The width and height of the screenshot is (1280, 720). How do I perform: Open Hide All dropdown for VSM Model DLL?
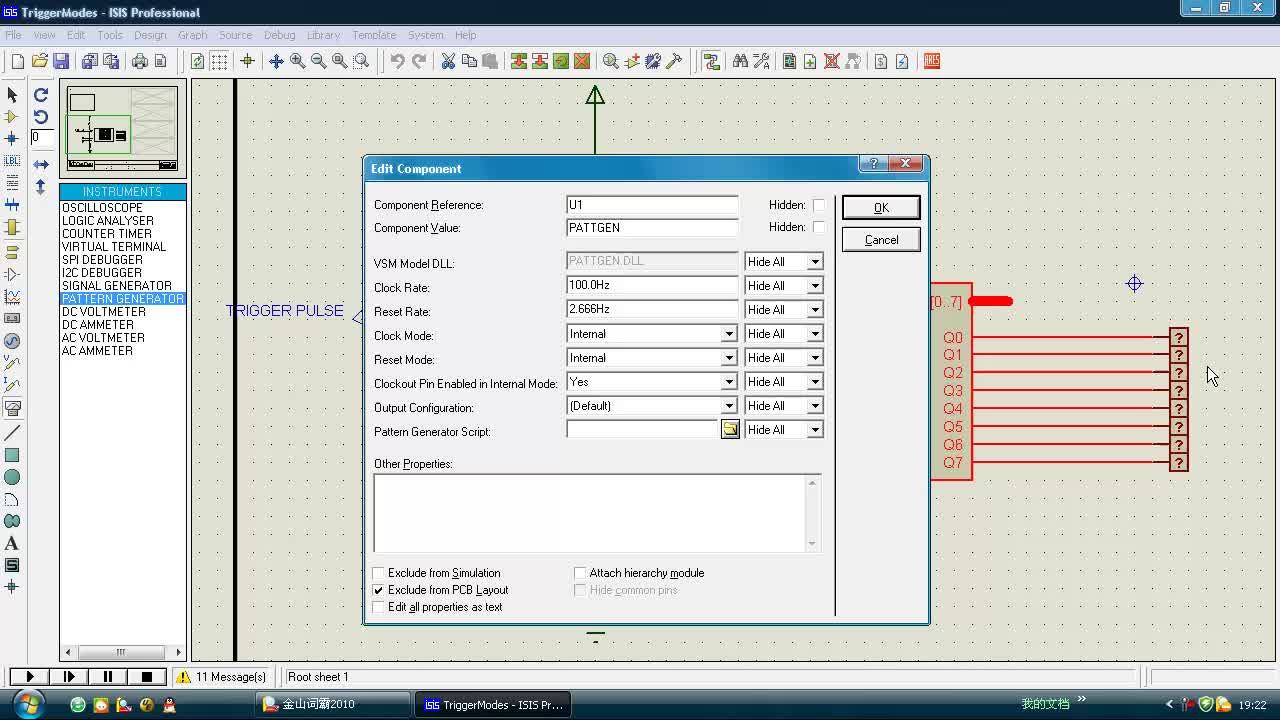click(815, 262)
